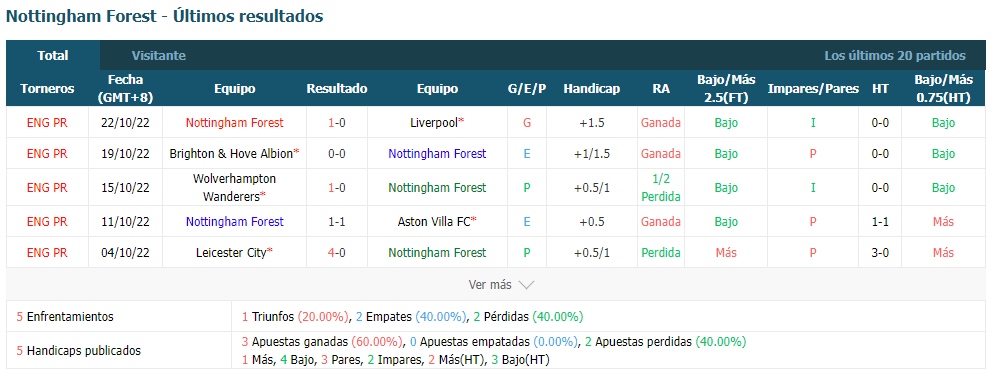Open Brighton & Hove Albion team link
The image size is (995, 379).
click(x=234, y=154)
